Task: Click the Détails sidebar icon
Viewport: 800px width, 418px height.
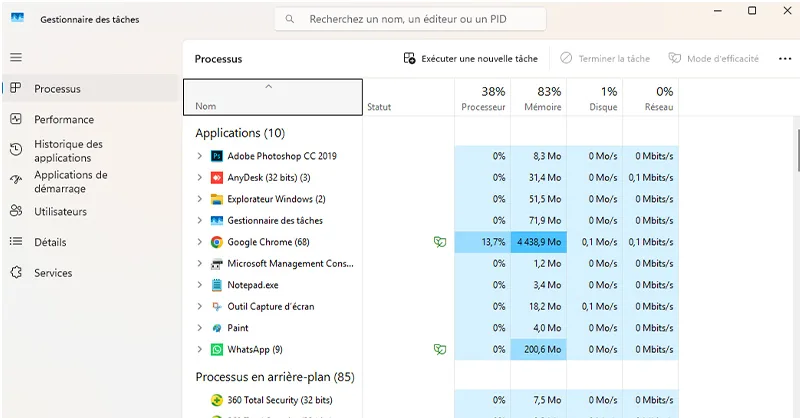Action: (16, 241)
